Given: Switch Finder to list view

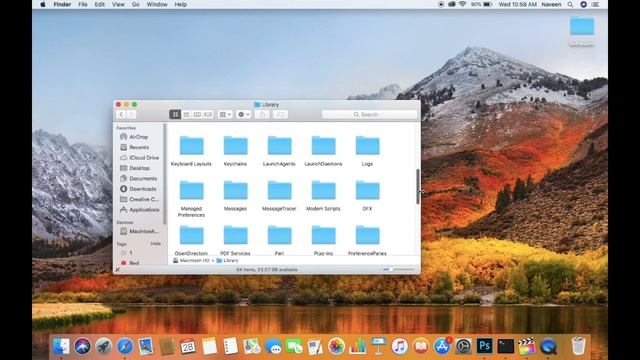Looking at the screenshot, I should point(187,115).
